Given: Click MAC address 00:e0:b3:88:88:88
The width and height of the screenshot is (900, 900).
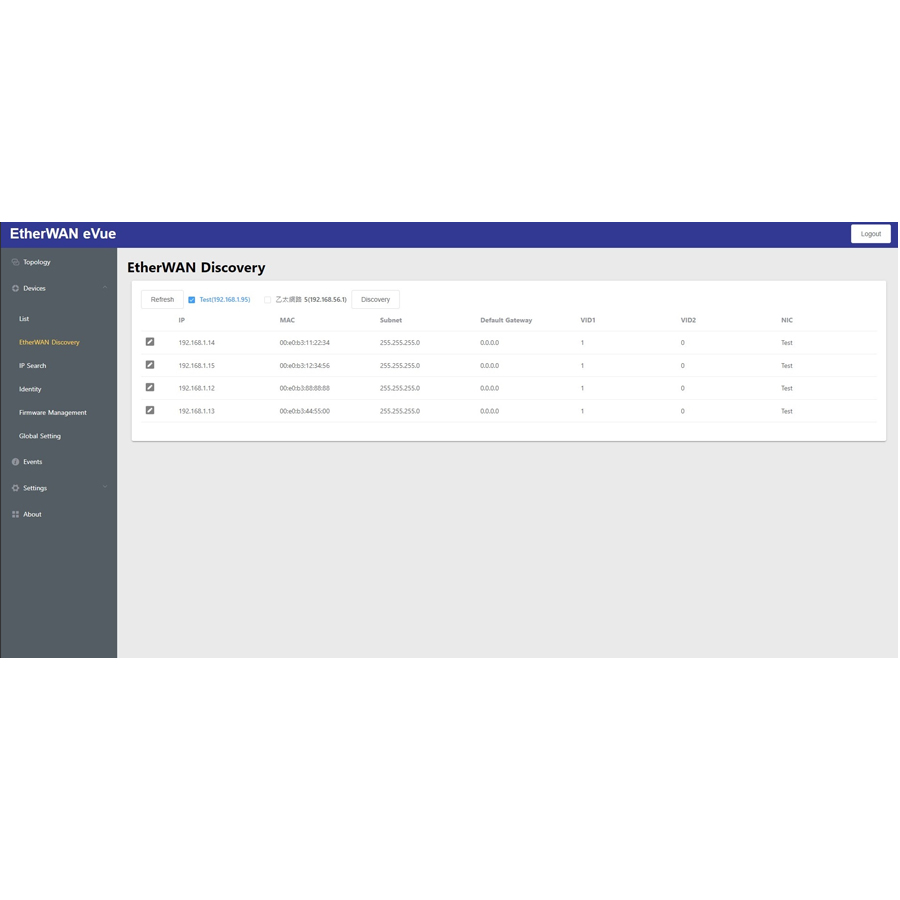Looking at the screenshot, I should pyautogui.click(x=305, y=389).
